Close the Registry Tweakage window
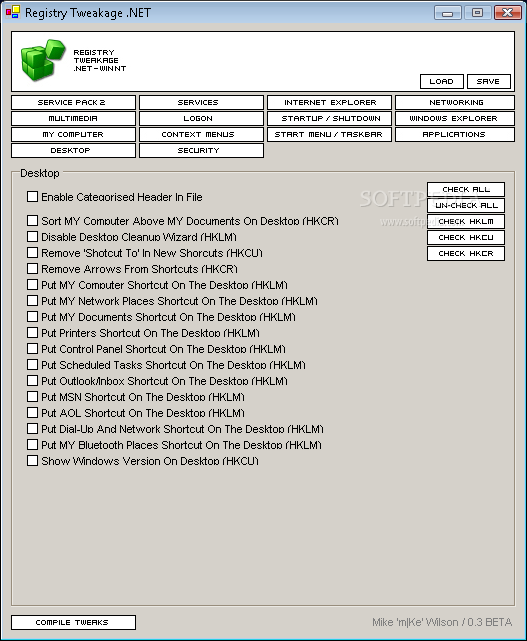This screenshot has width=527, height=641. pos(507,13)
